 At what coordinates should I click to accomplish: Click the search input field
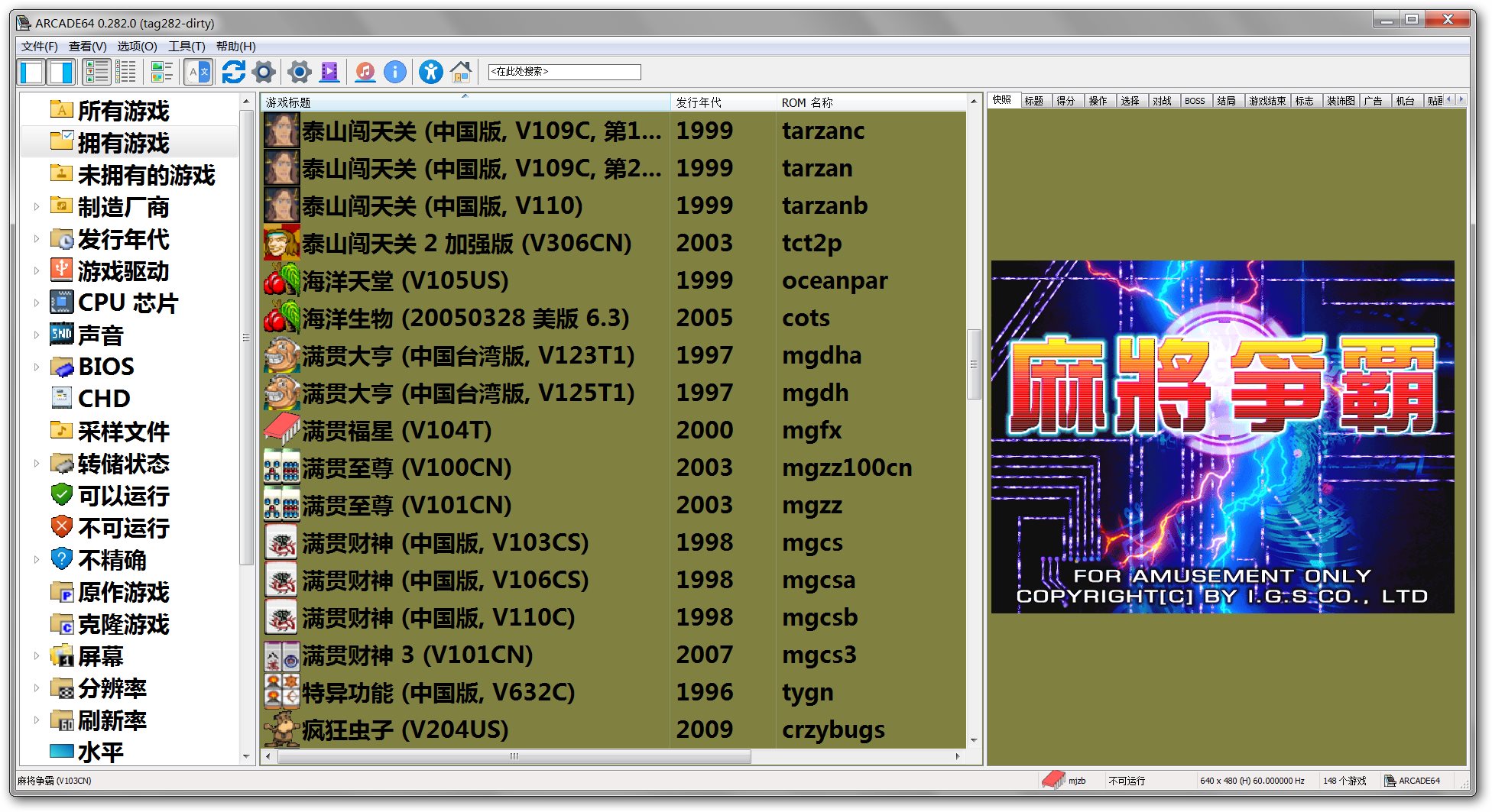coord(564,72)
